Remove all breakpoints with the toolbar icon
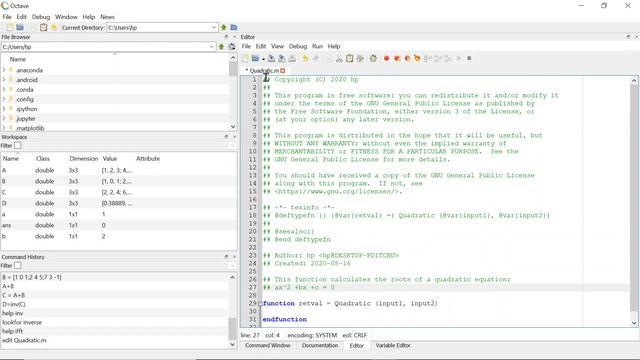The height and width of the screenshot is (360, 640). [417, 58]
